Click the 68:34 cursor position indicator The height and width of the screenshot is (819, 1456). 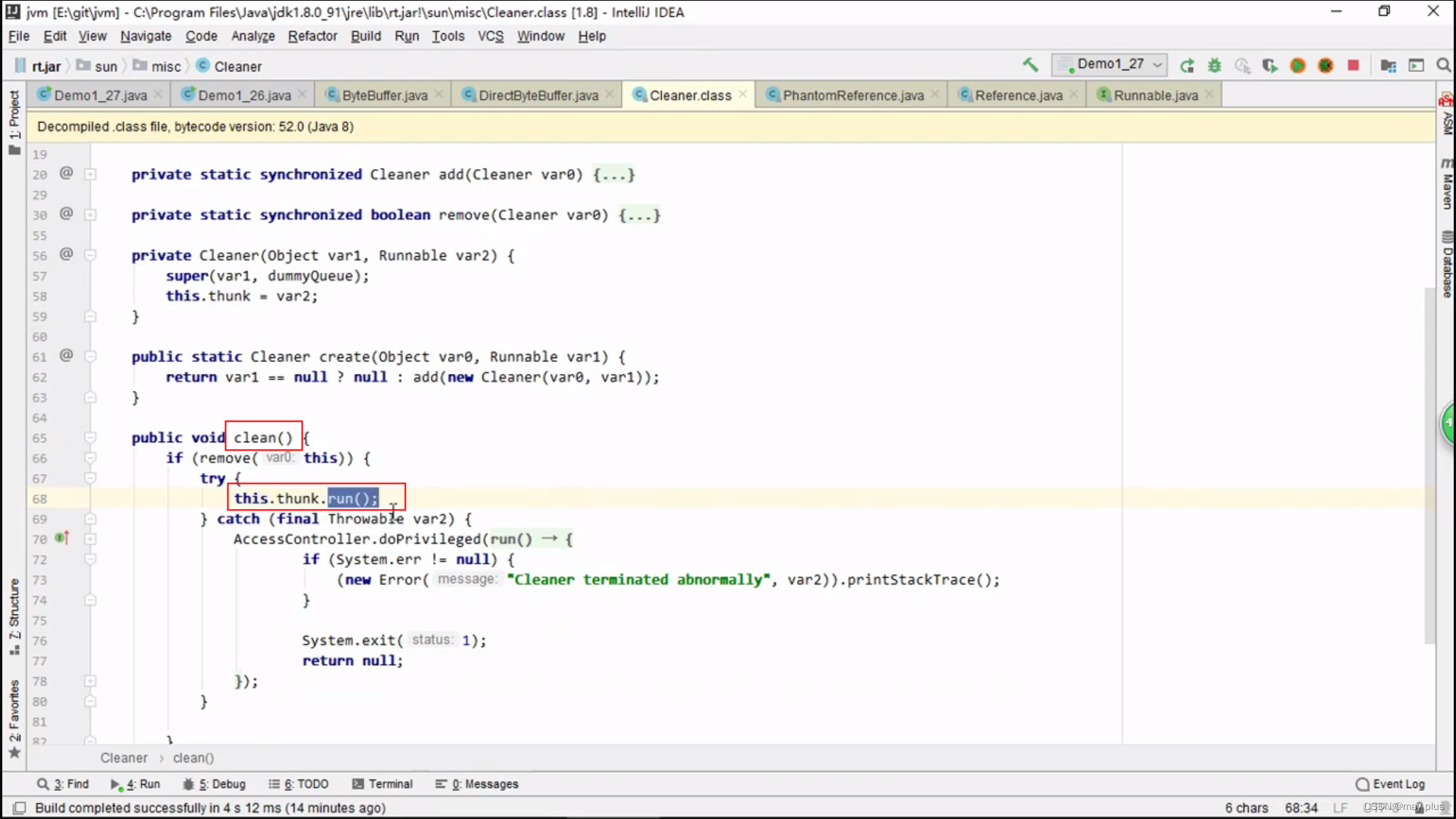[x=1301, y=808]
